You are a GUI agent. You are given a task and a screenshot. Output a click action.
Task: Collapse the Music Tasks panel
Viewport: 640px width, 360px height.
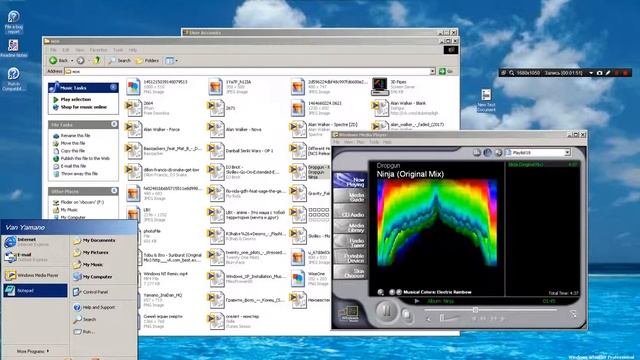[113, 87]
